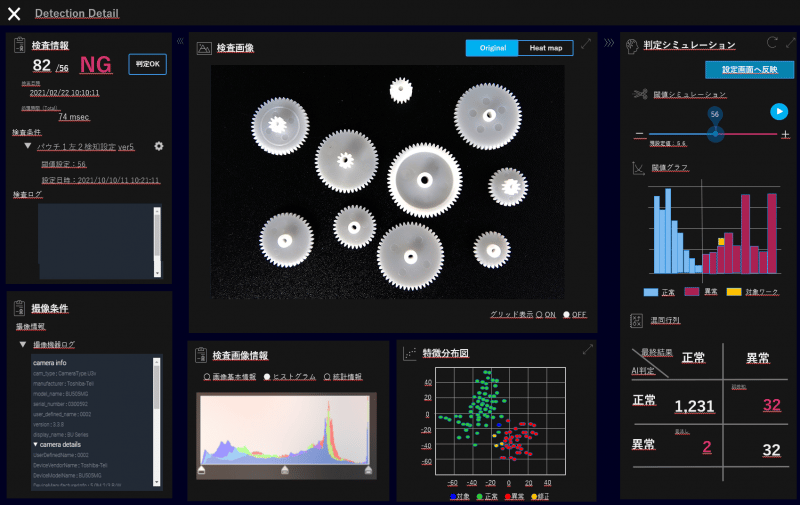Click the camera info heading row
800x505 pixels.
pyautogui.click(x=50, y=363)
